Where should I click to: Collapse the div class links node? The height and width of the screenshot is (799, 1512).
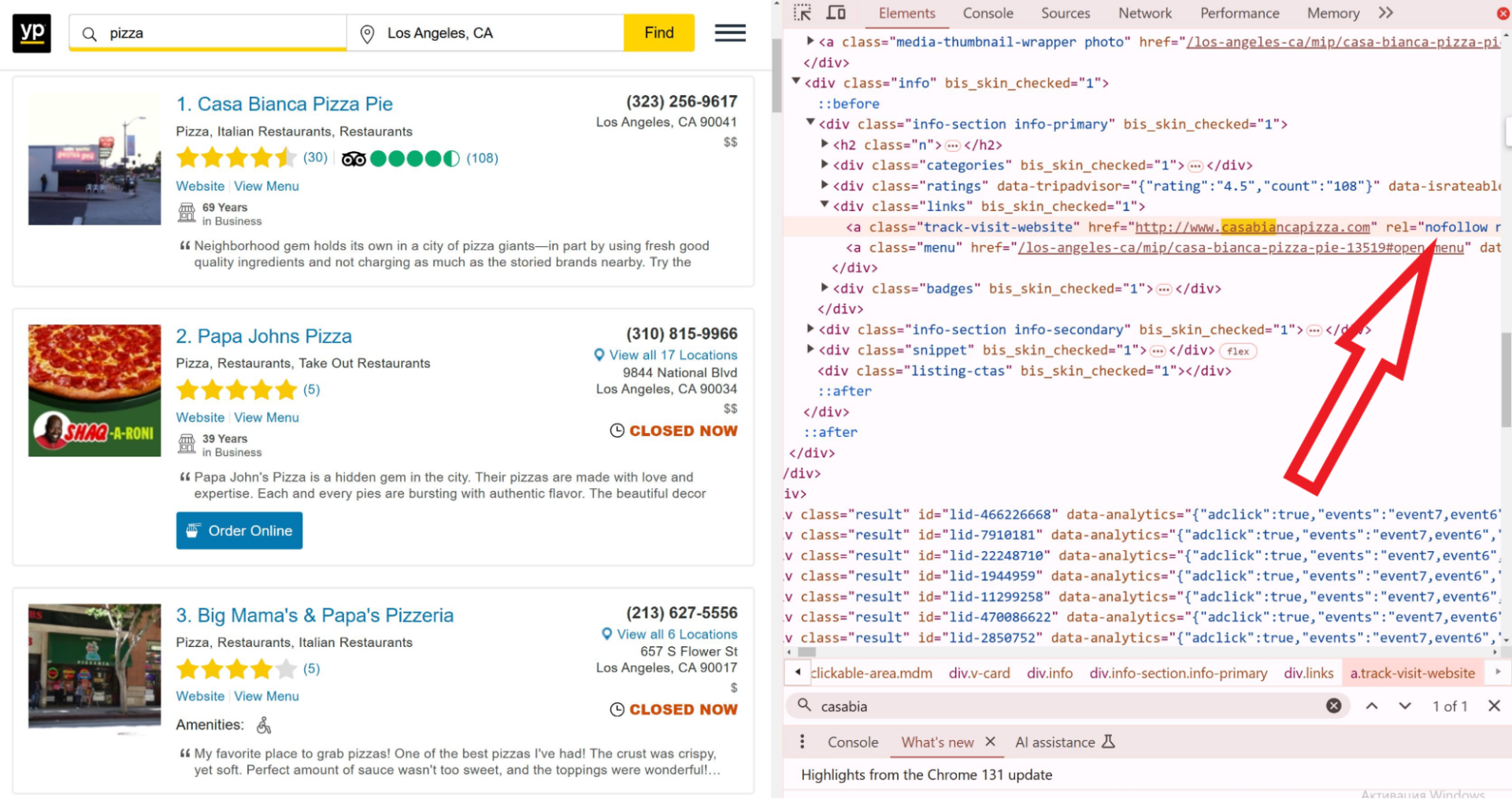[825, 205]
